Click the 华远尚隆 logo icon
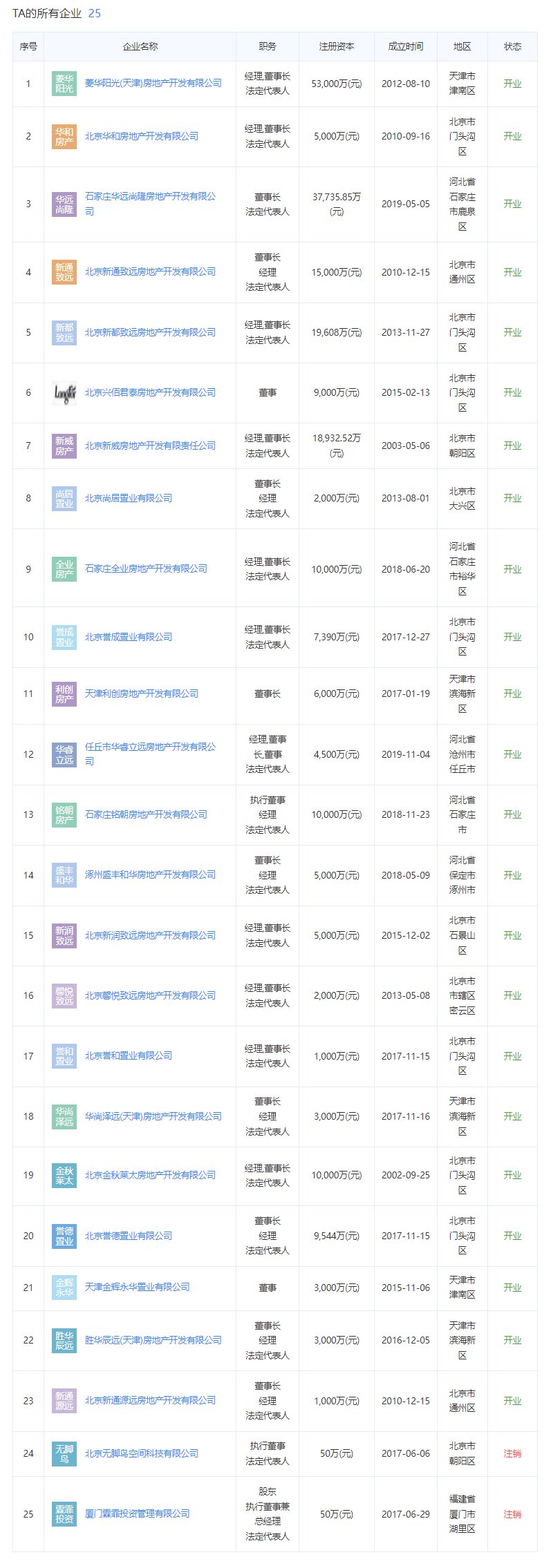This screenshot has height=1568, width=553. [64, 204]
